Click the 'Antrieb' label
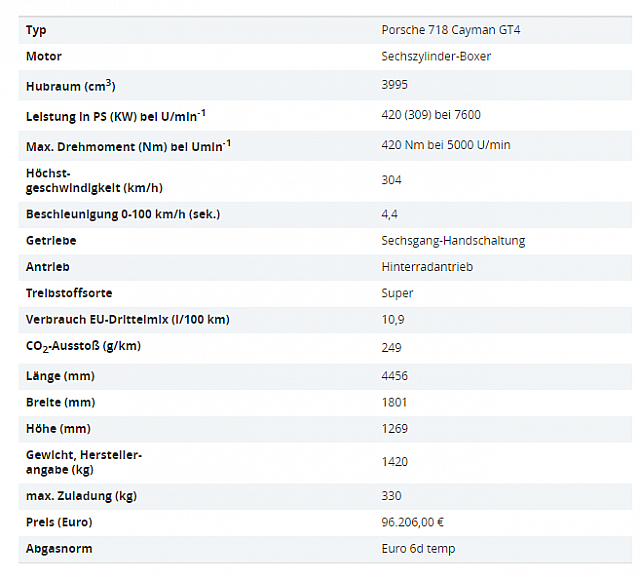 48,267
